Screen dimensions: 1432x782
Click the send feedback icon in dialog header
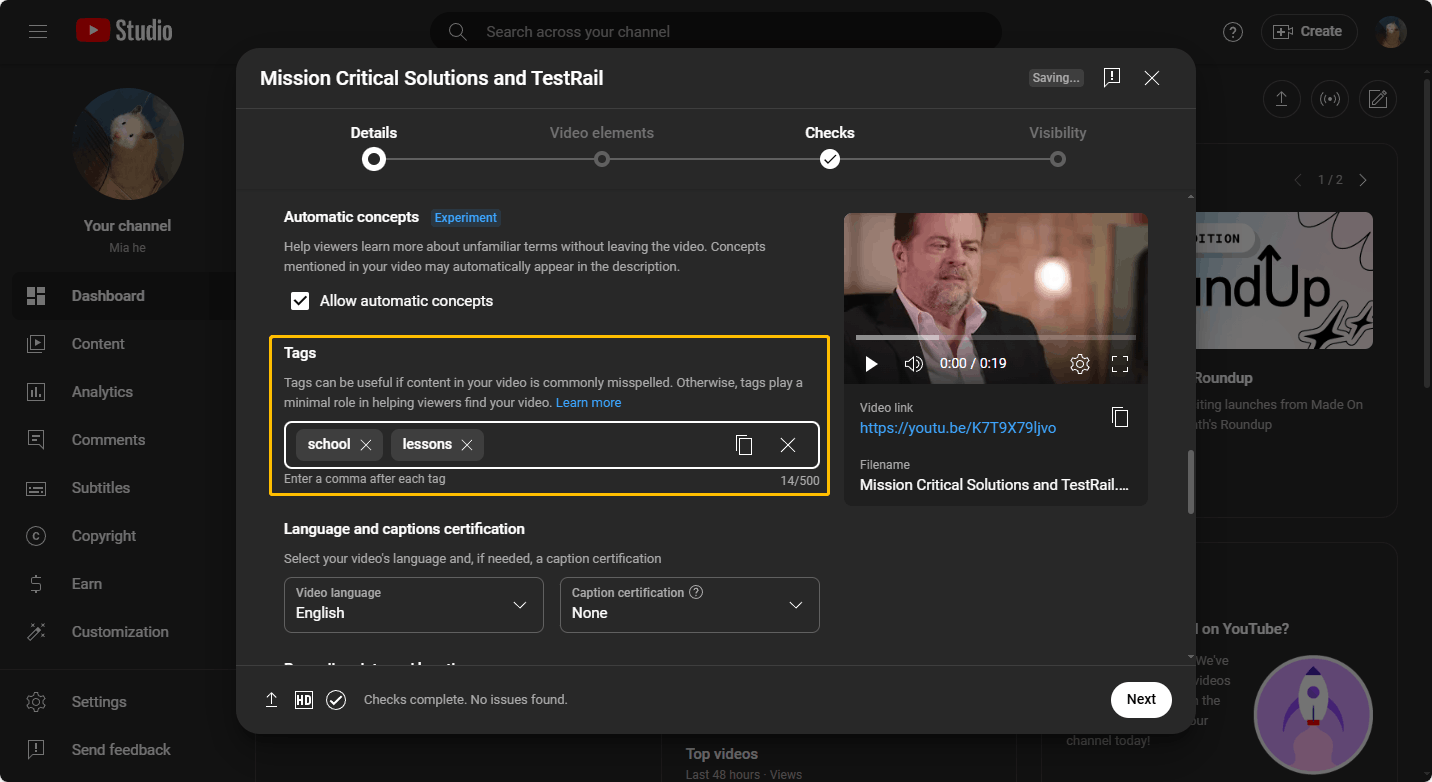pos(1111,78)
